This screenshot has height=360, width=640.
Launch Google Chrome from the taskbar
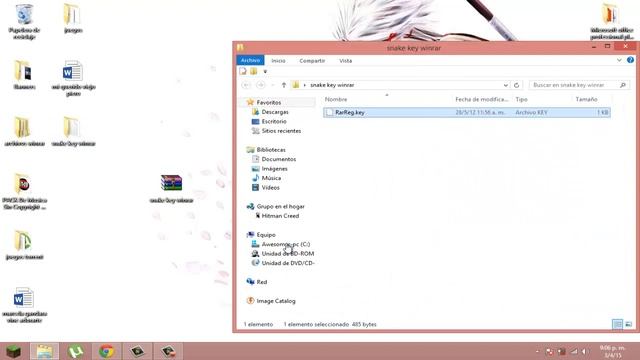(x=106, y=351)
